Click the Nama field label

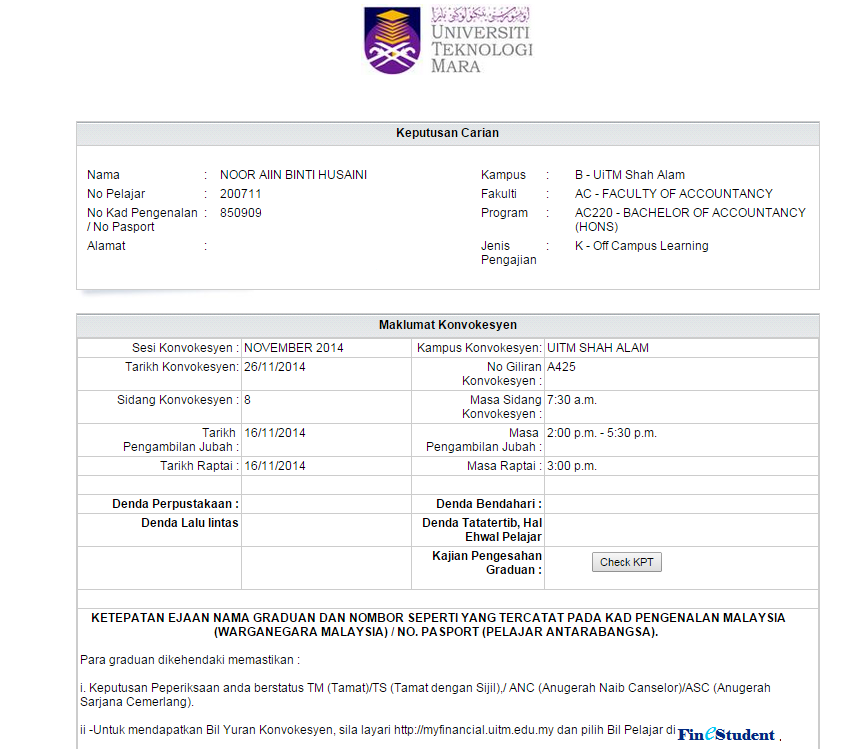tap(103, 175)
